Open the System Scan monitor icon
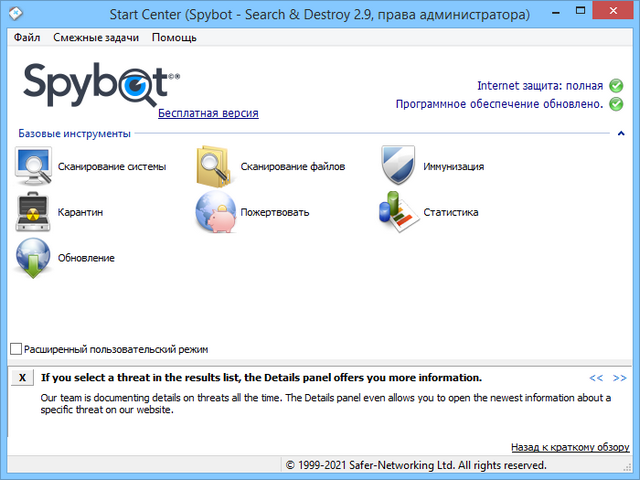Screen dimensions: 640x480 (34, 166)
